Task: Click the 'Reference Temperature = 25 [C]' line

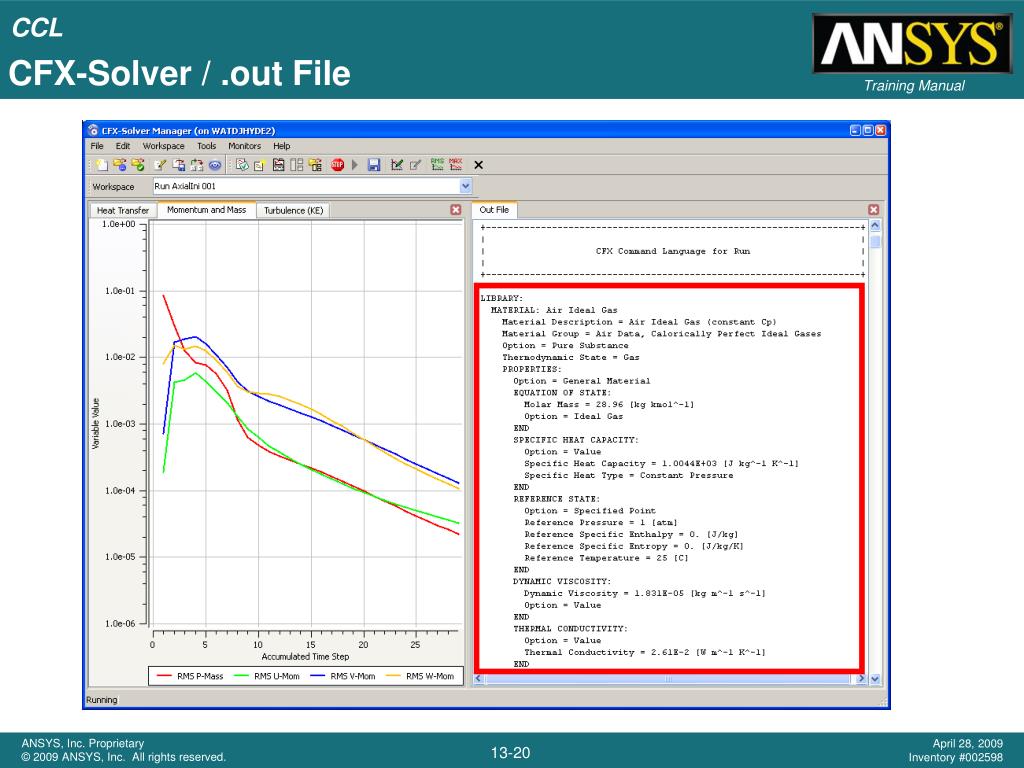Action: coord(606,558)
